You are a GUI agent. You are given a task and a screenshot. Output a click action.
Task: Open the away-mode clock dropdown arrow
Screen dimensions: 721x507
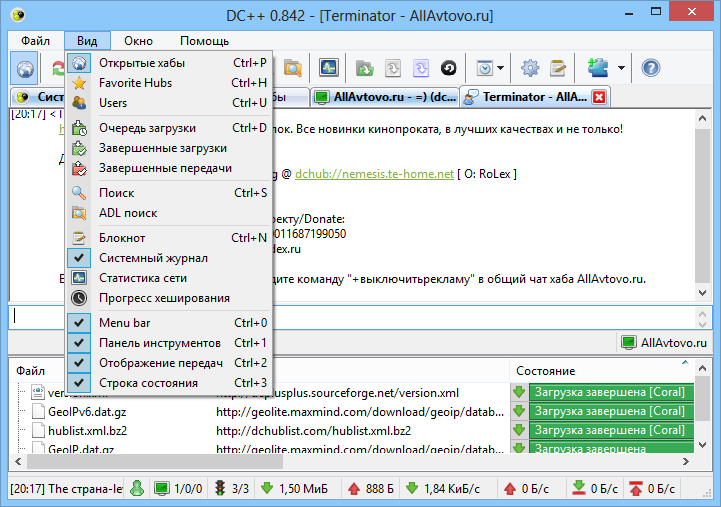(x=500, y=68)
